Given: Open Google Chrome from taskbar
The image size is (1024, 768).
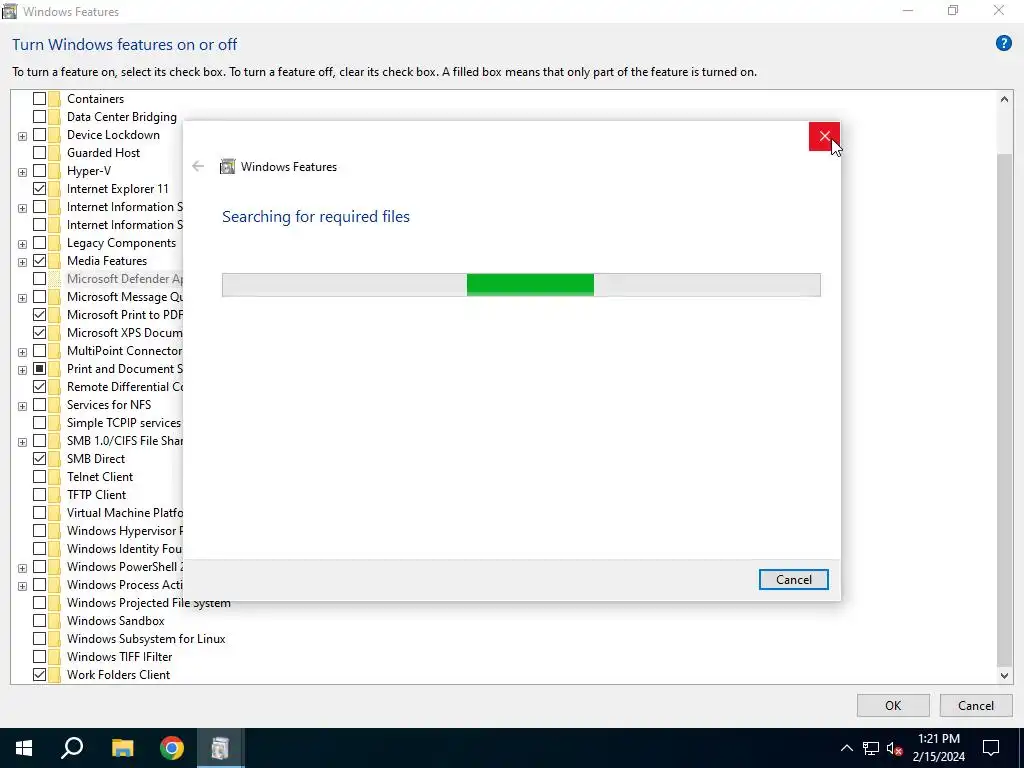Looking at the screenshot, I should [x=172, y=748].
